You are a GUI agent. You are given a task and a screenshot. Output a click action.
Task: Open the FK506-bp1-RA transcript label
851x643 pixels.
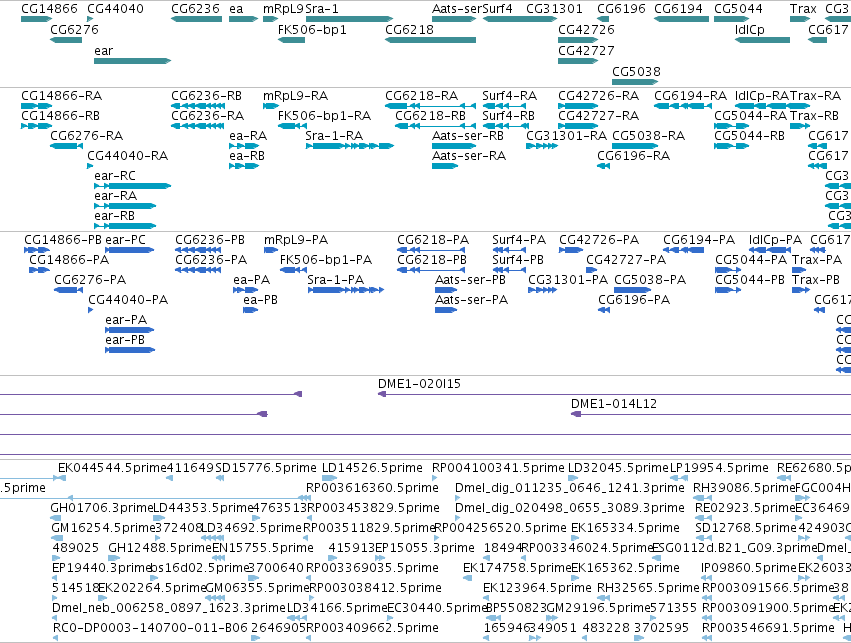point(324,116)
